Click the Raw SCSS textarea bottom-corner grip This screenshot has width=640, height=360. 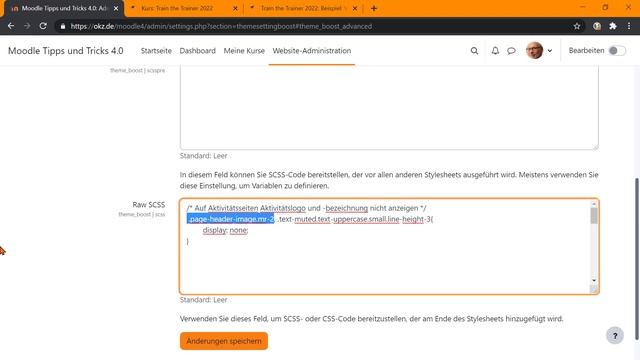pos(594,289)
